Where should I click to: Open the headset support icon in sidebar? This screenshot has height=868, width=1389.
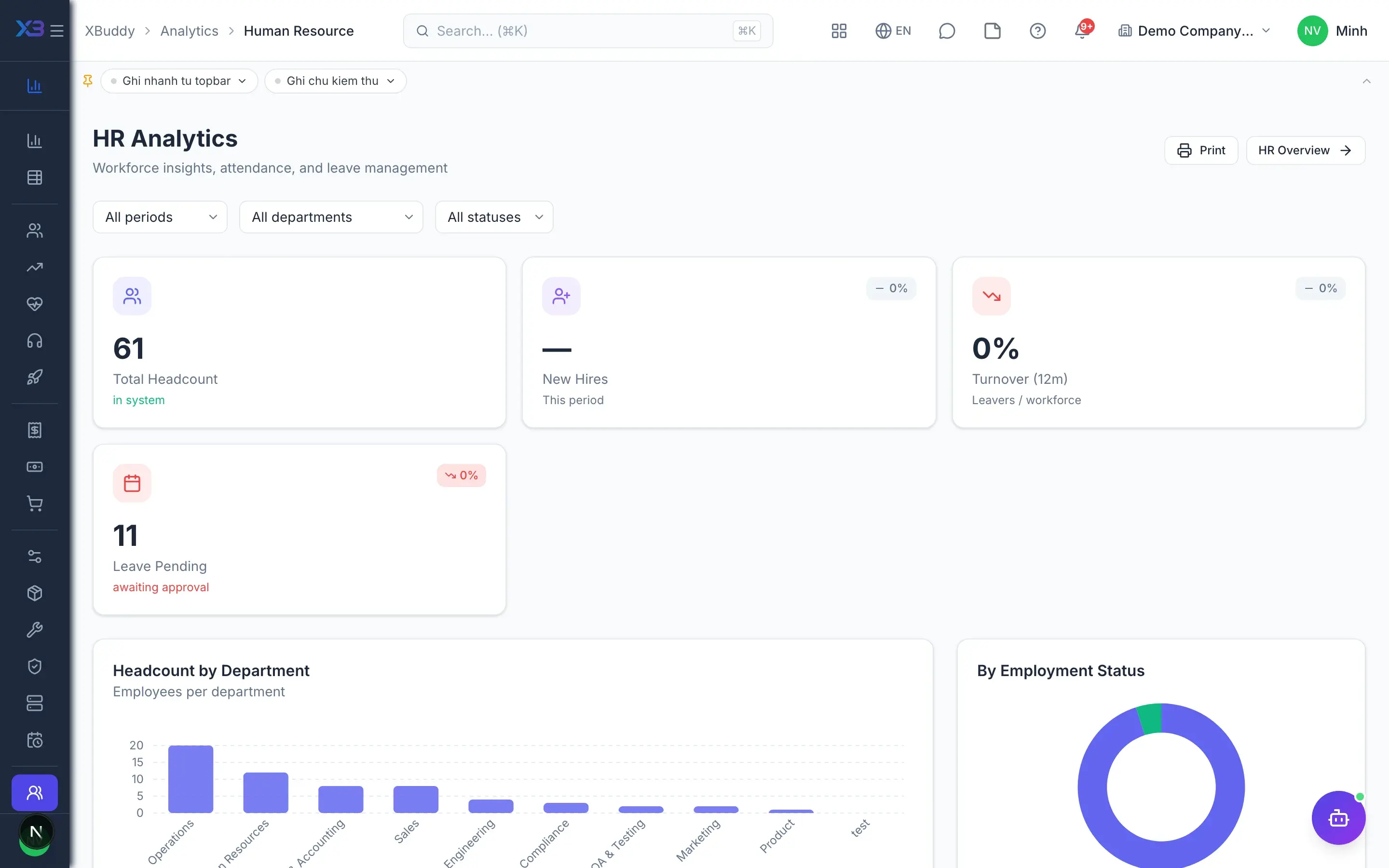34,340
